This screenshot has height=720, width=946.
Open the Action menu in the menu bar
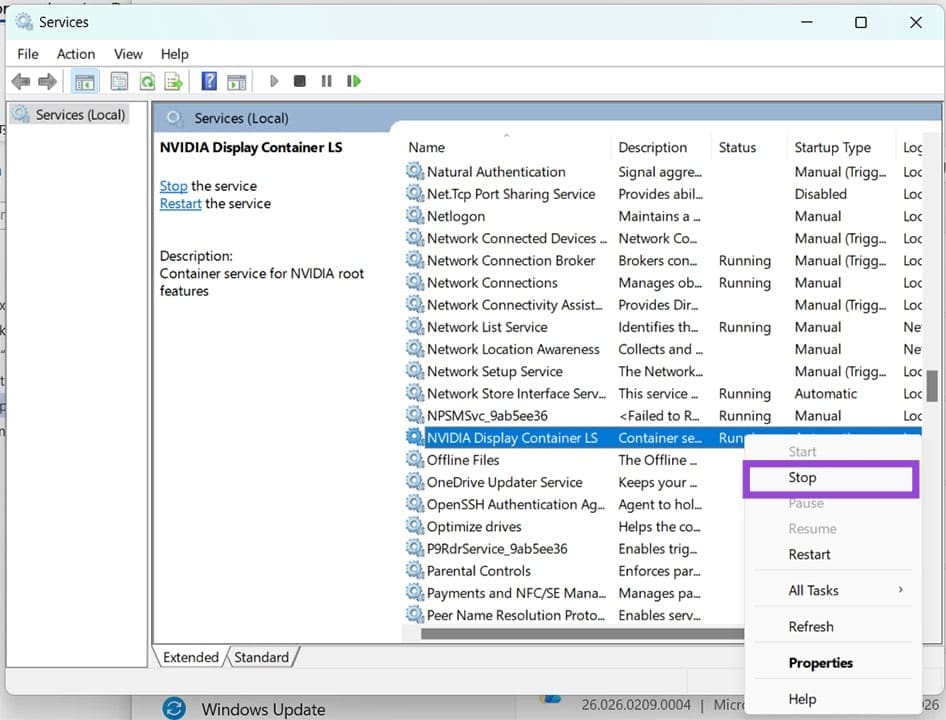(76, 54)
